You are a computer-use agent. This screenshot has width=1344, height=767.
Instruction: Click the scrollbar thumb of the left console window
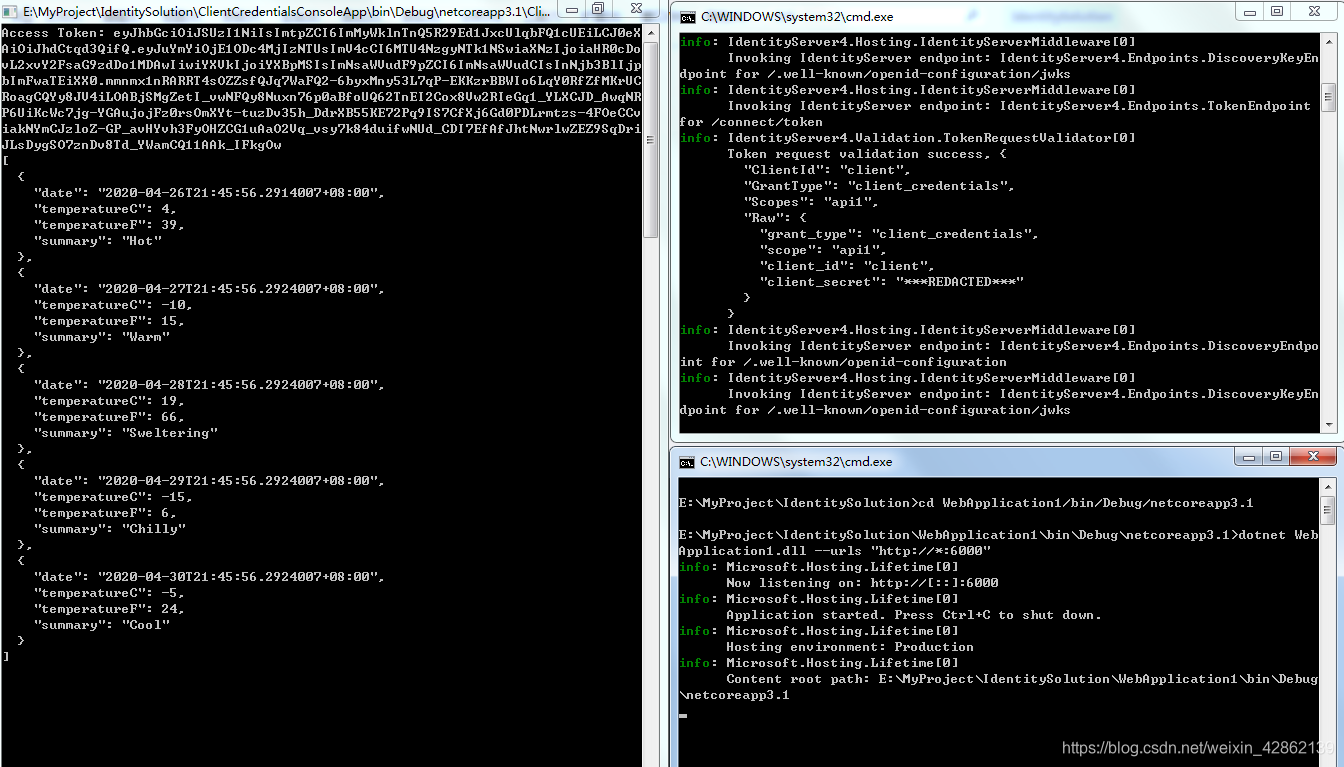(x=651, y=139)
